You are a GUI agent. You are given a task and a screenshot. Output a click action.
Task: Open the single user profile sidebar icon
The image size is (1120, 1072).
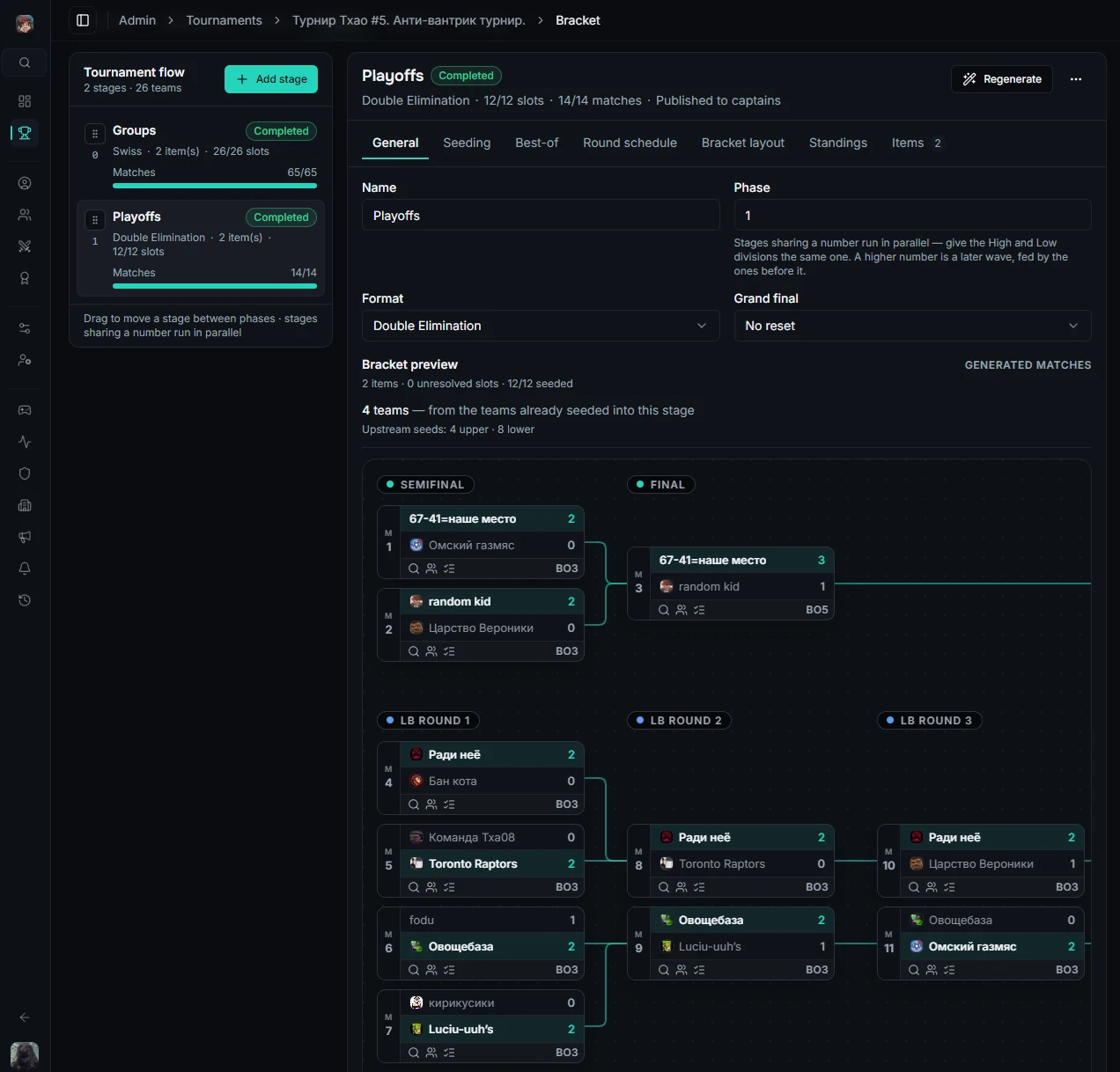(25, 183)
